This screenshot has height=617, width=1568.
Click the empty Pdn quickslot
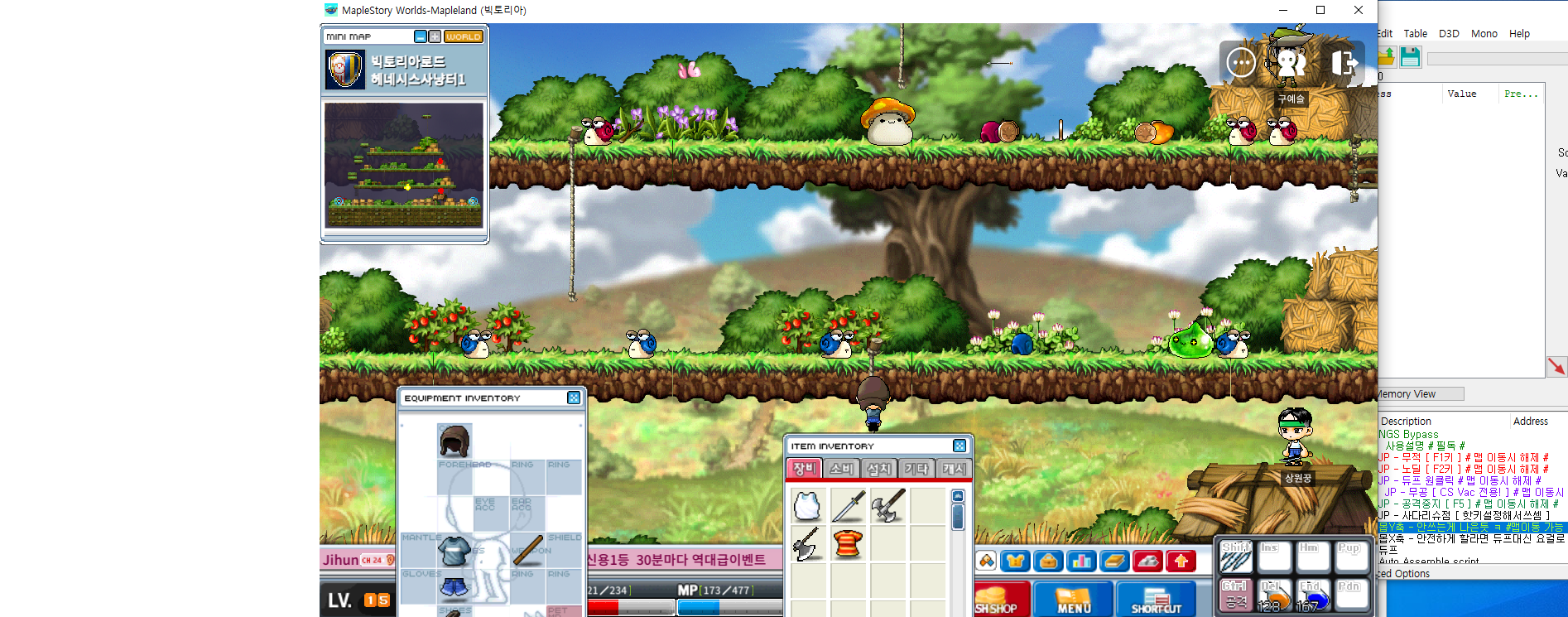click(1352, 595)
